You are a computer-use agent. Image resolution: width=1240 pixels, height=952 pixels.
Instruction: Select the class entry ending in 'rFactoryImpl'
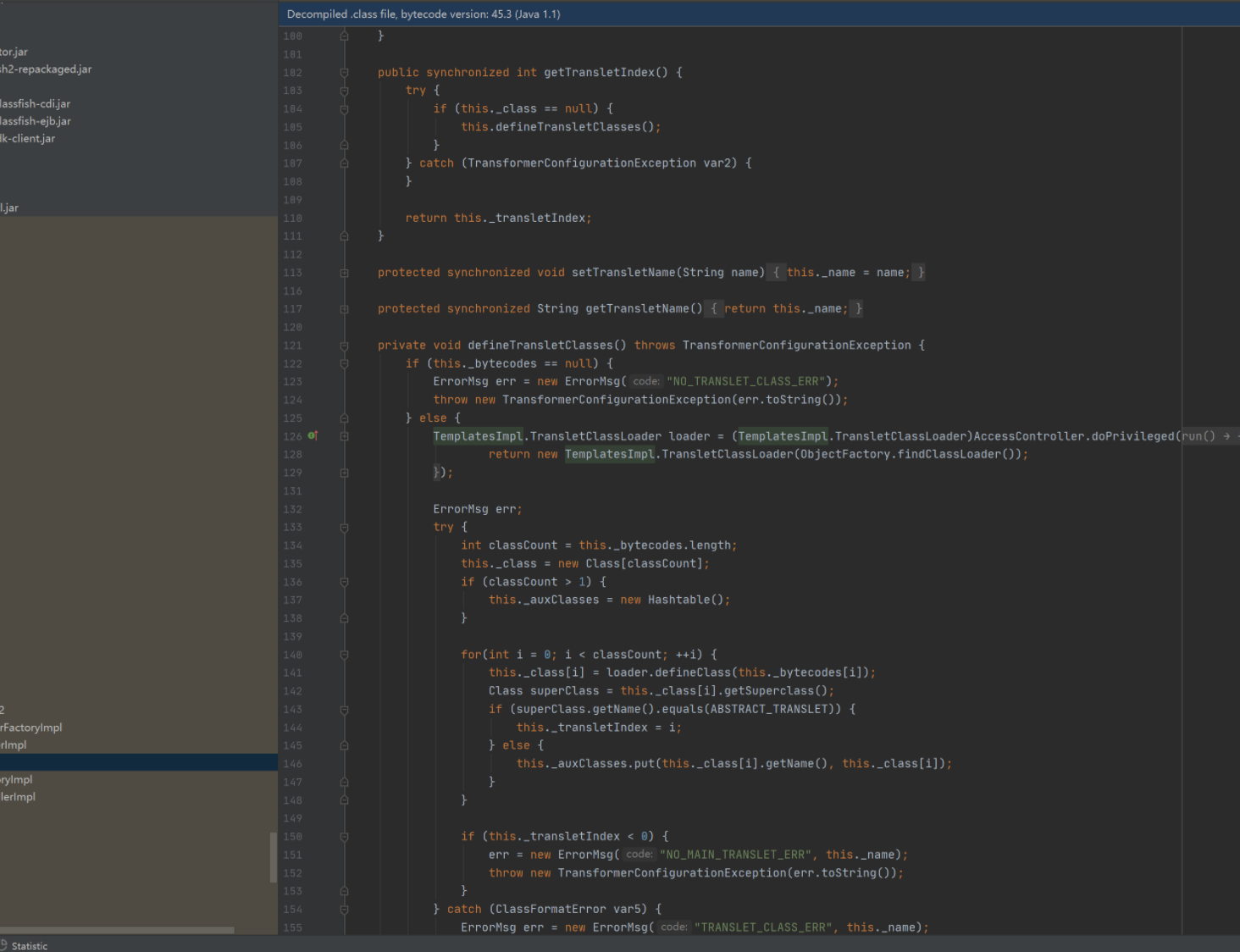[x=31, y=728]
